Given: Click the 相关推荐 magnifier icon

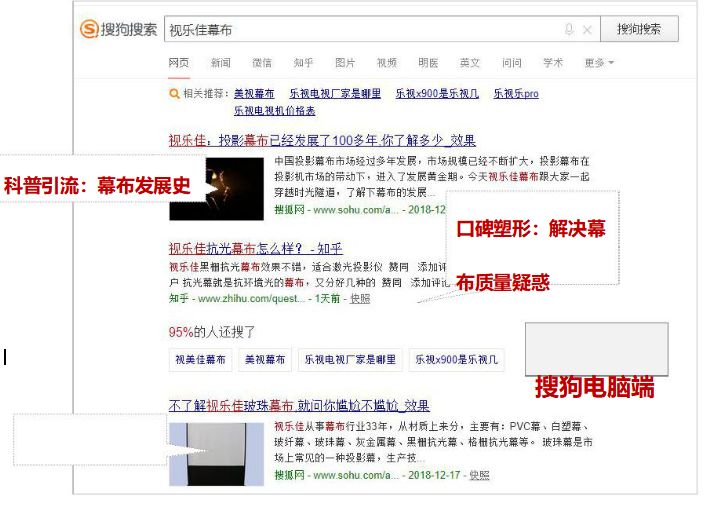Looking at the screenshot, I should coord(174,94).
